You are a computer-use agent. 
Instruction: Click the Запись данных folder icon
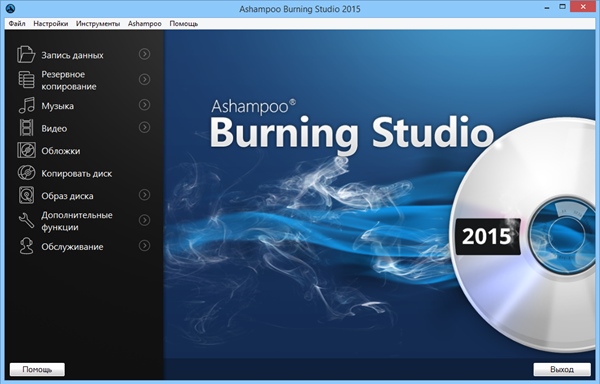click(x=26, y=54)
